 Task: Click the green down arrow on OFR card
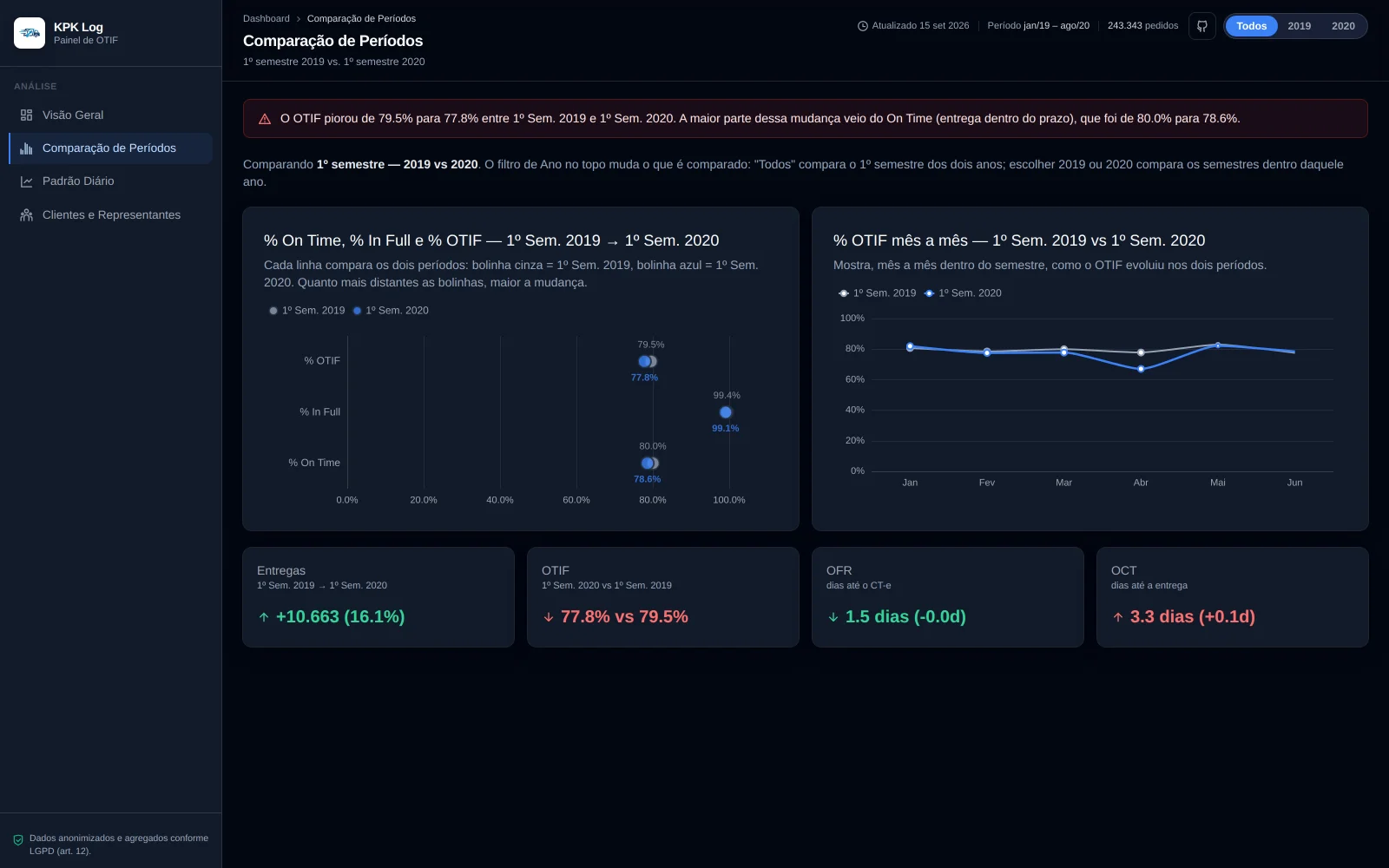click(x=833, y=617)
